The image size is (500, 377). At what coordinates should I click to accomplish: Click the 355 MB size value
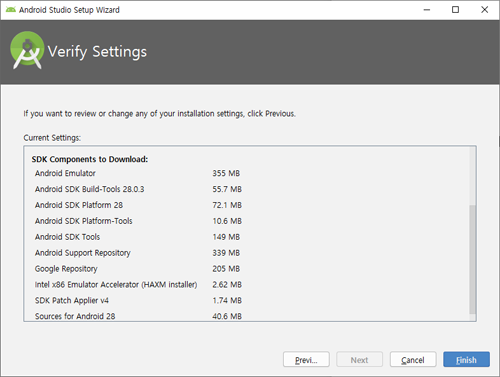click(x=226, y=173)
